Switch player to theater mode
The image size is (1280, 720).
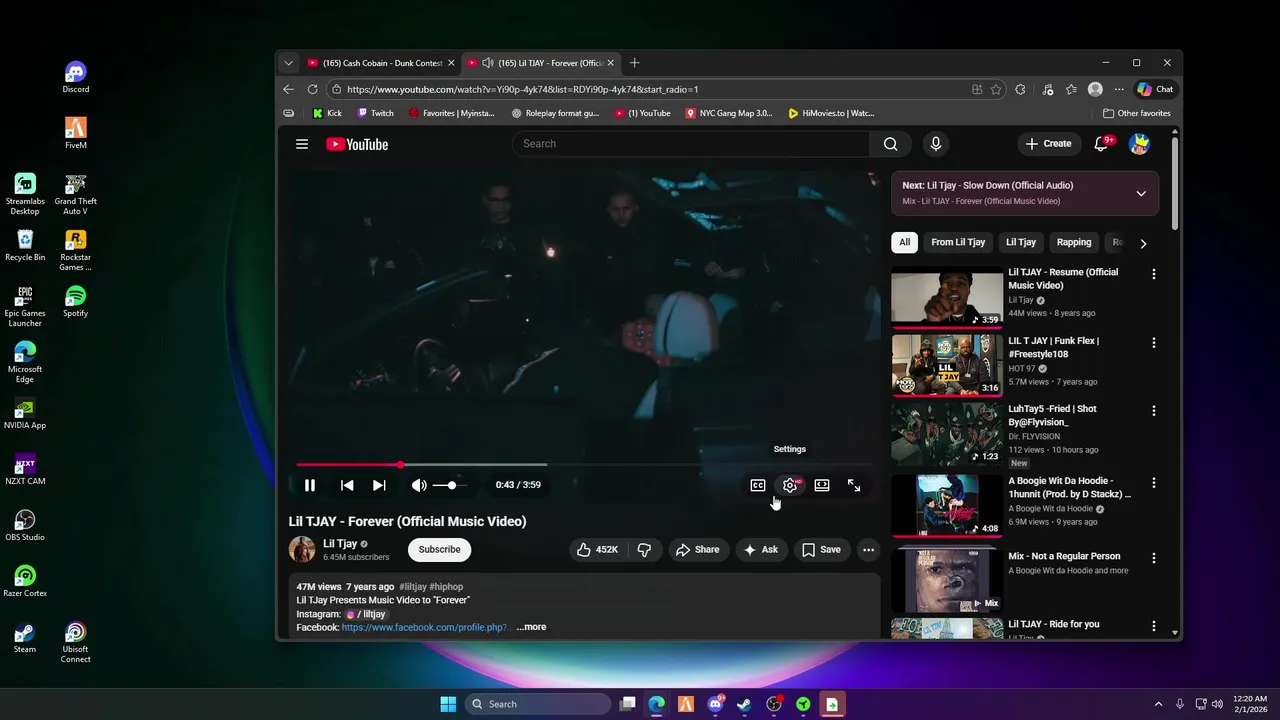coord(822,485)
